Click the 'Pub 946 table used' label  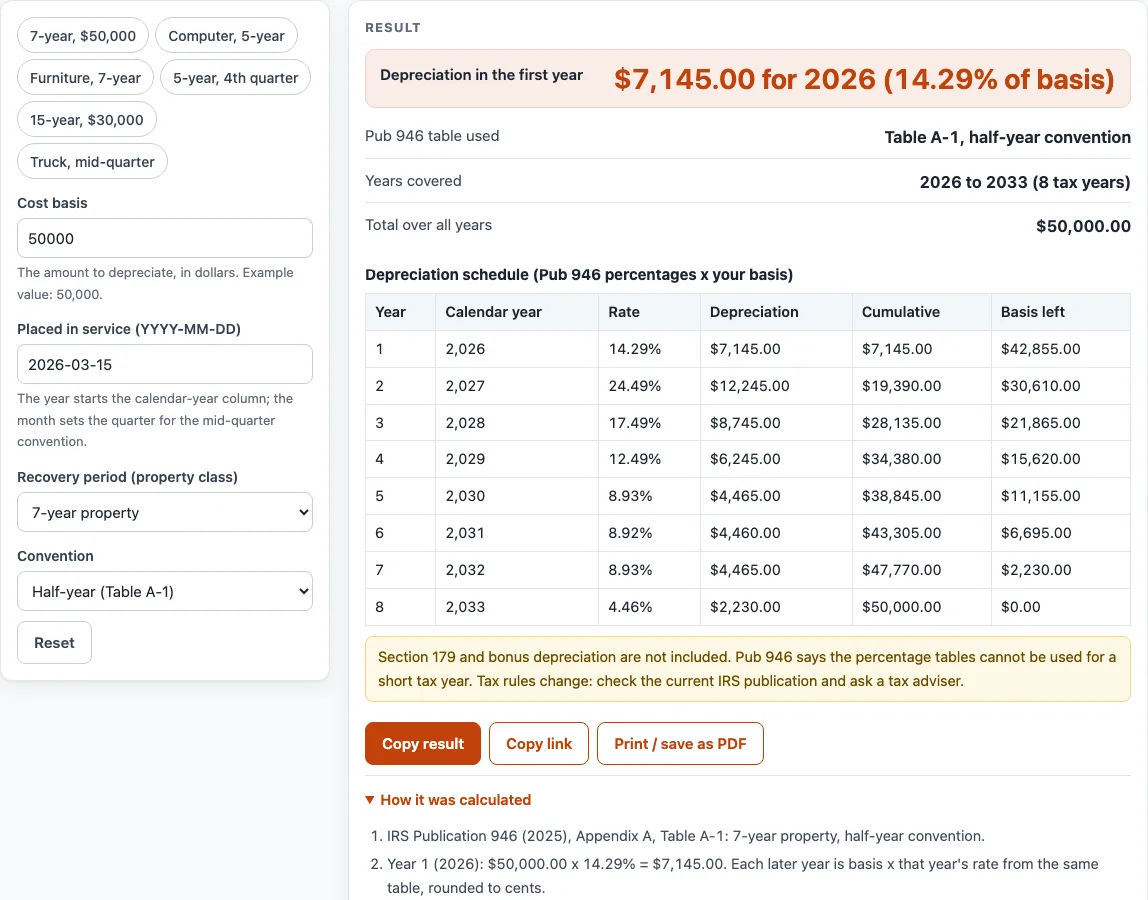pyautogui.click(x=432, y=136)
